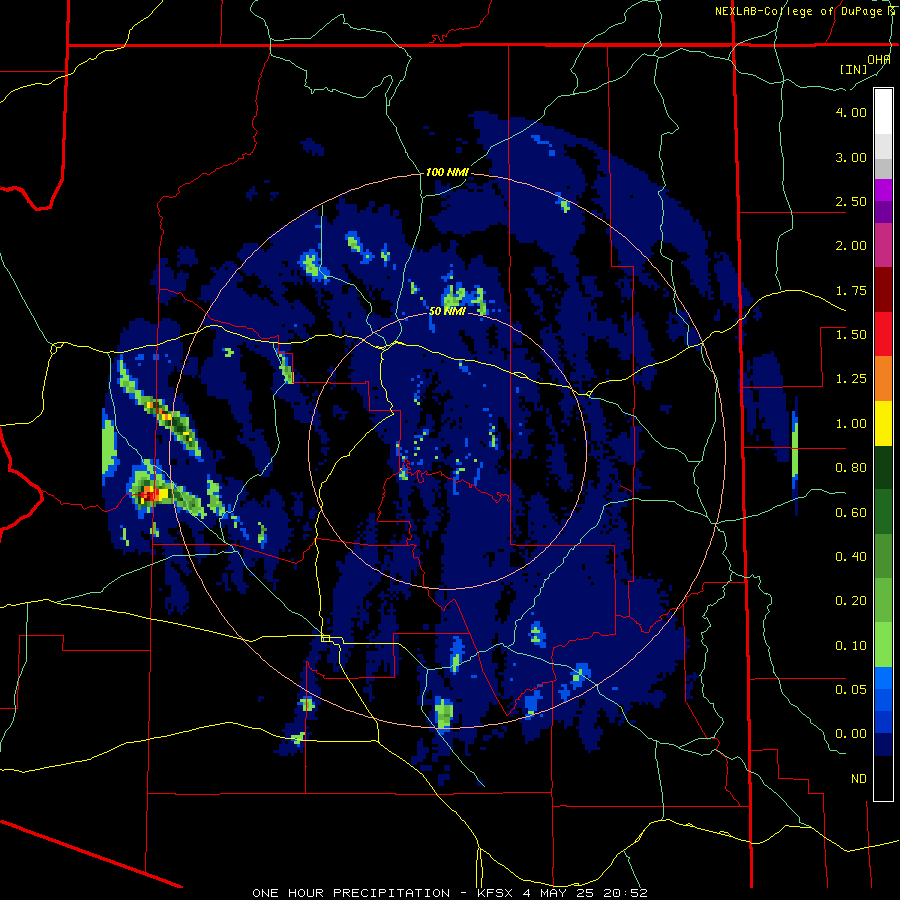Click the 50 NMI range ring label

pyautogui.click(x=447, y=311)
